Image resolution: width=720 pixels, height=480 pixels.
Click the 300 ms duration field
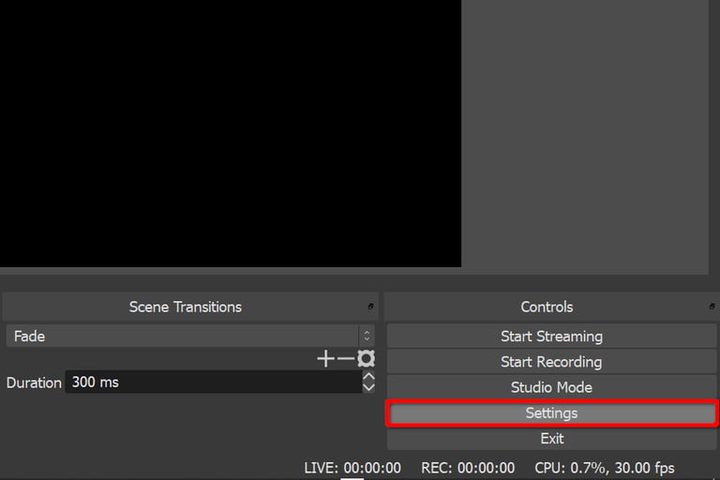(x=212, y=382)
